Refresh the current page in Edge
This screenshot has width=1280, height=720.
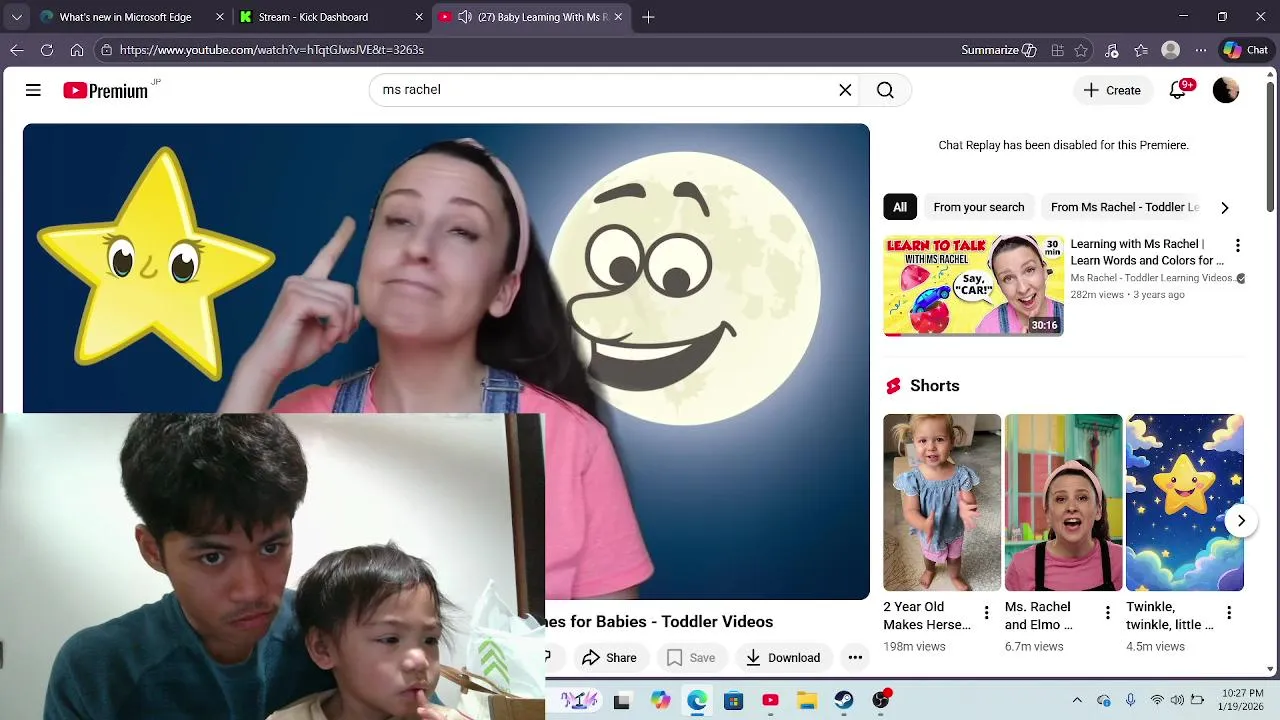tap(47, 50)
